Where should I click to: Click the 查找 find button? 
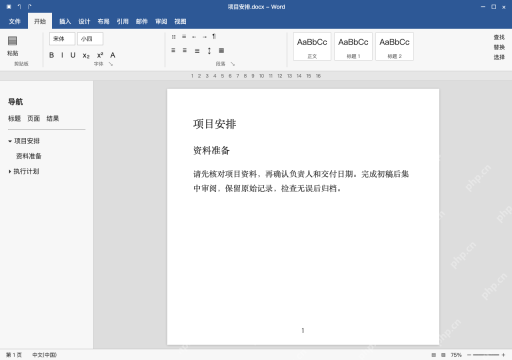[499, 37]
